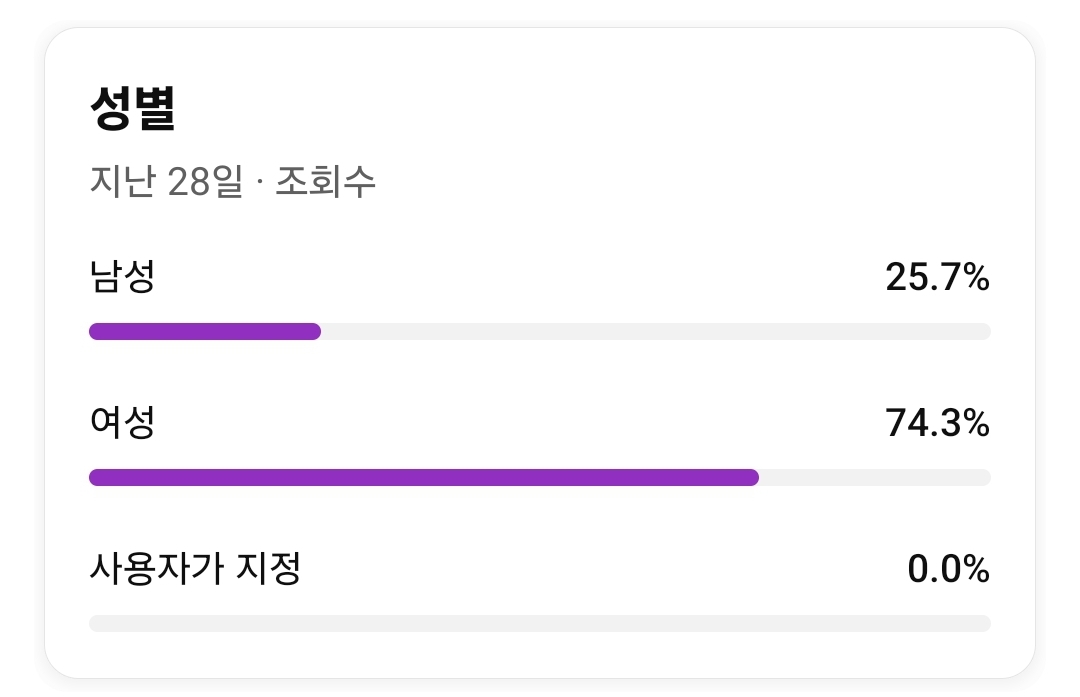Screen dimensions: 1080x697
Task: Click the left start of 사용자가 지정 bar
Action: coord(96,624)
